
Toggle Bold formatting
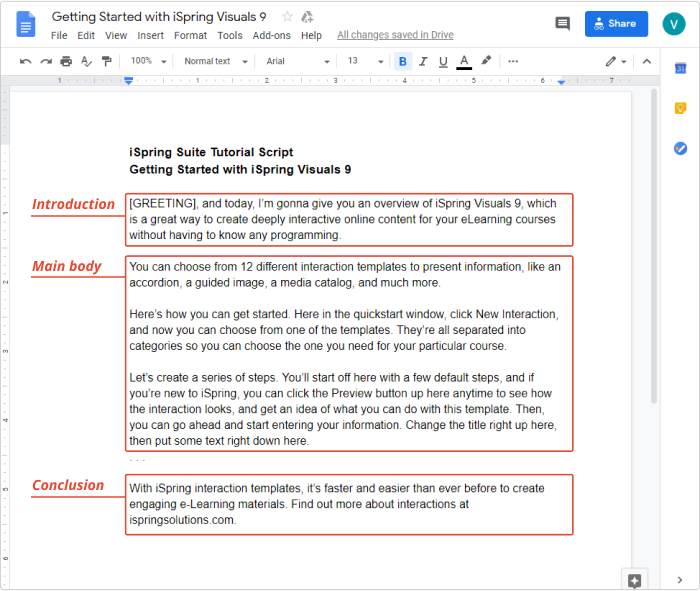pyautogui.click(x=403, y=61)
